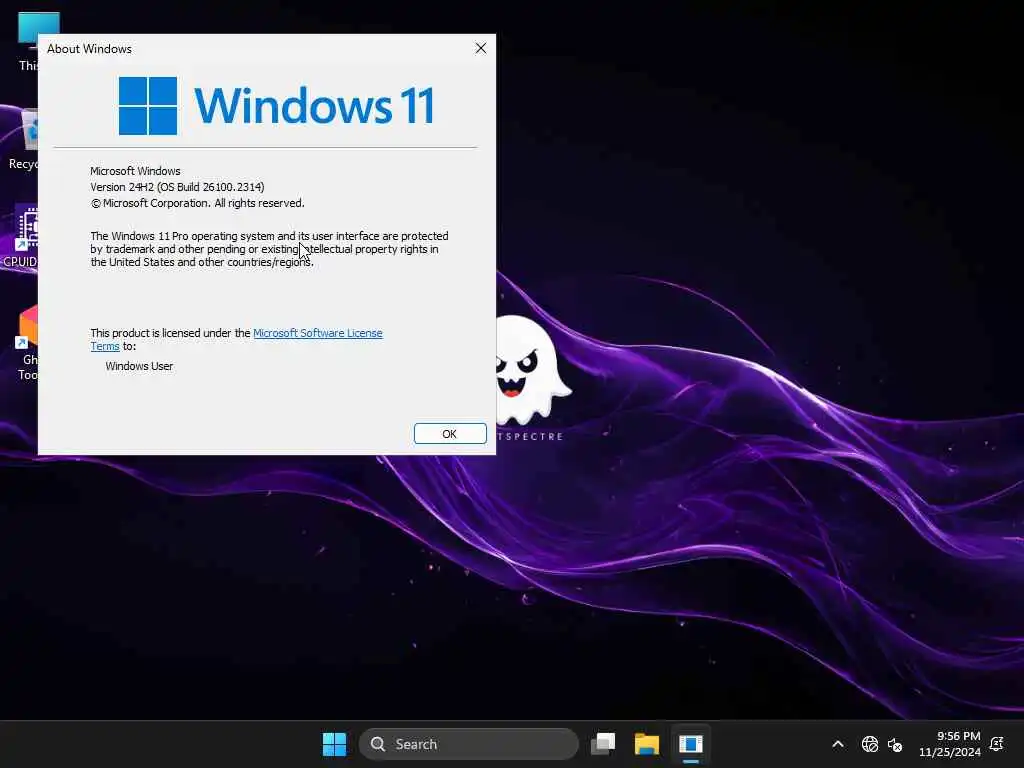Click the date 11/25/2024 in the taskbar
This screenshot has width=1024, height=768.
click(x=950, y=752)
